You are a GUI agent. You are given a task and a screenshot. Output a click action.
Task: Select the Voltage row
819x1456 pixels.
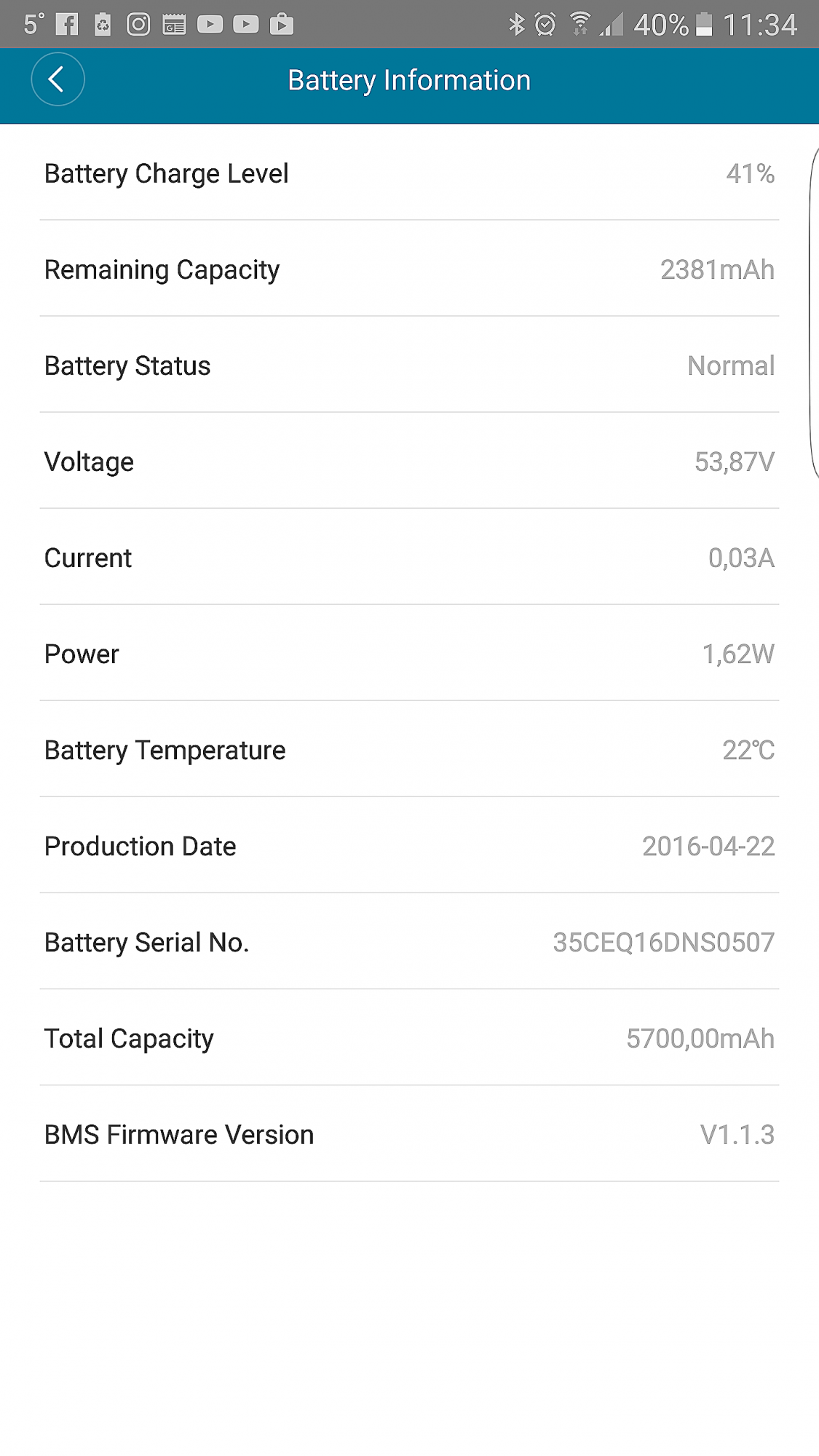[409, 462]
